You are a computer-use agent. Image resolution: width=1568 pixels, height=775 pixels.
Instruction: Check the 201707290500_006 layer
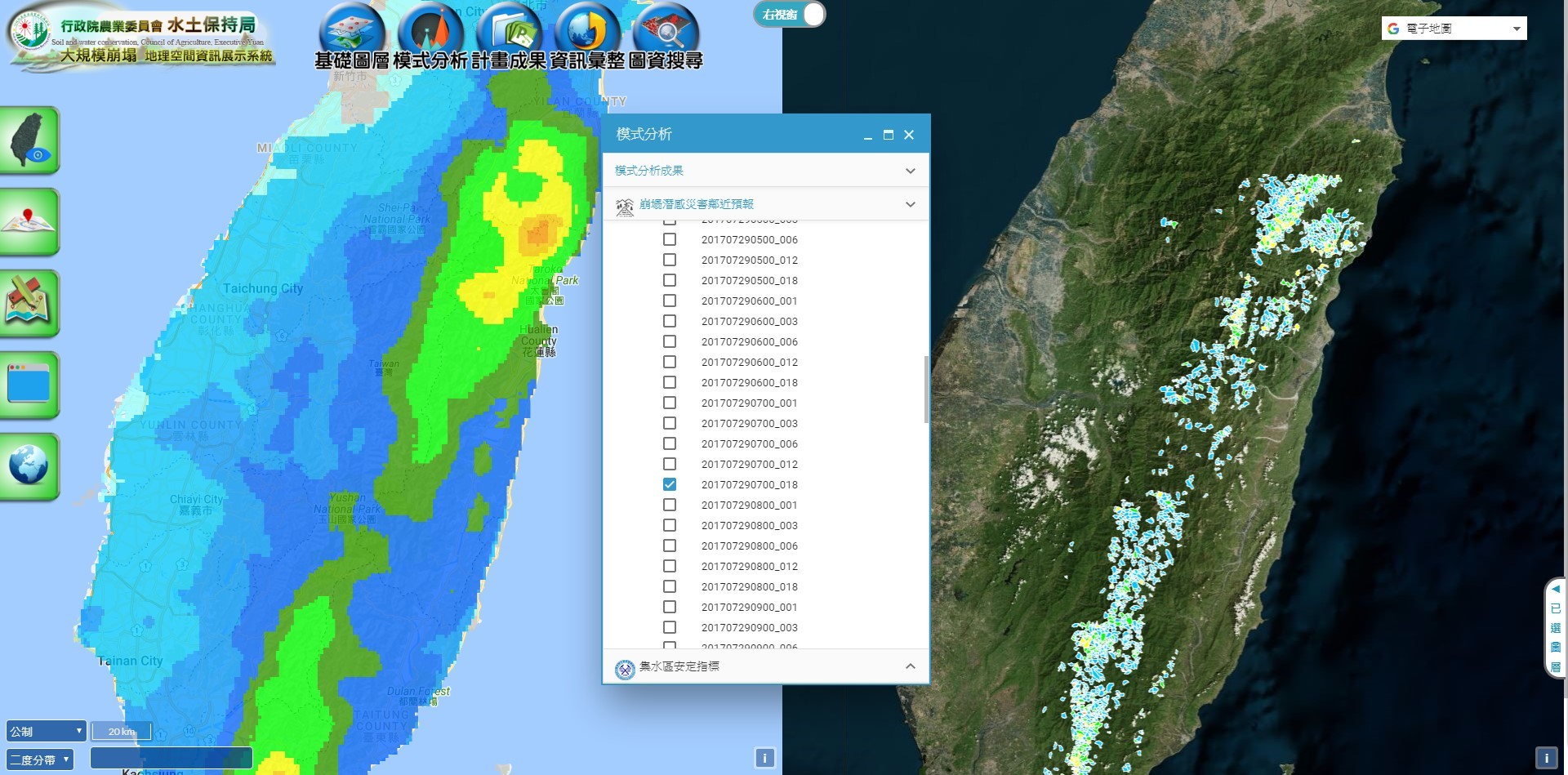tap(670, 239)
